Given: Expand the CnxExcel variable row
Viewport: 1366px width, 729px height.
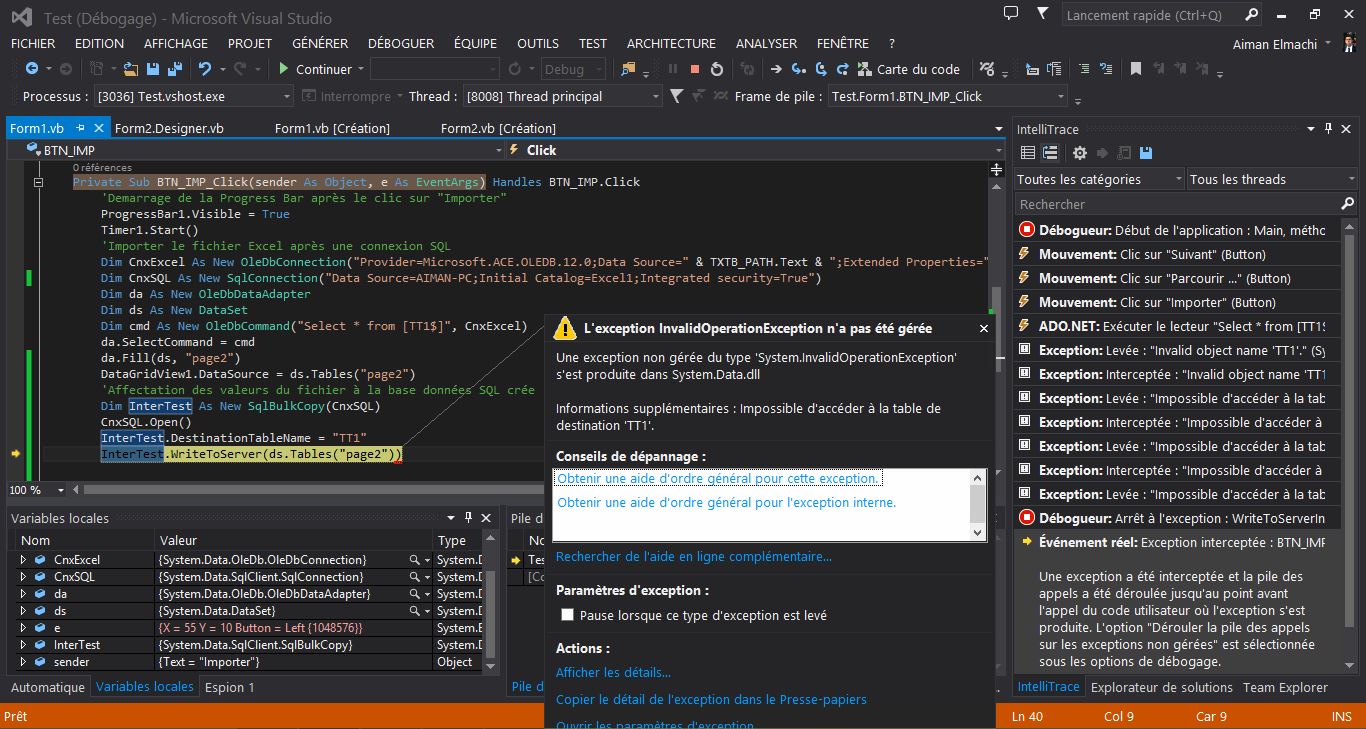Looking at the screenshot, I should click(x=24, y=560).
